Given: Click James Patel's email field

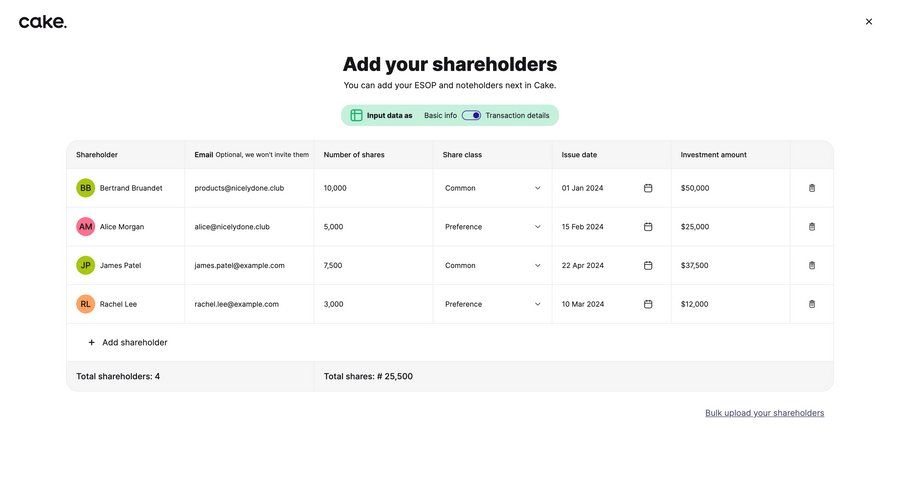Looking at the screenshot, I should pyautogui.click(x=248, y=266).
